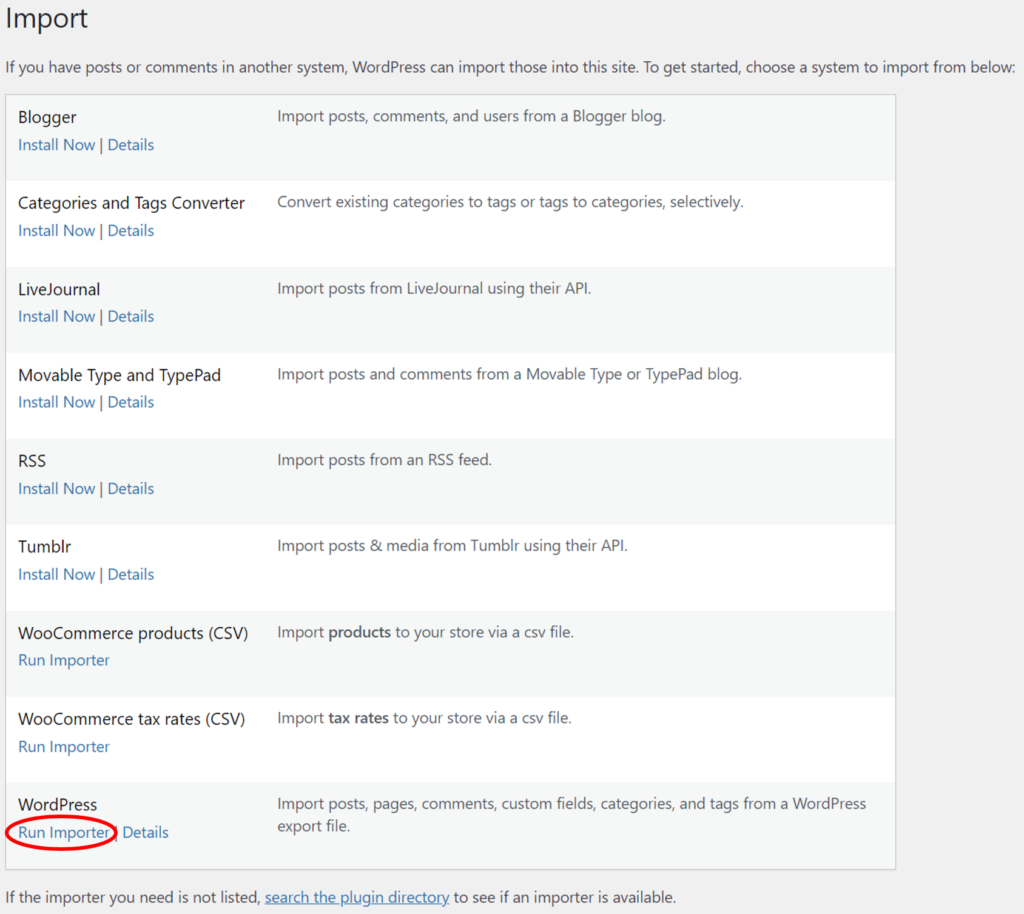Select the WooCommerce tax rates (CSV) title
Viewport: 1024px width, 914px height.
pos(131,719)
